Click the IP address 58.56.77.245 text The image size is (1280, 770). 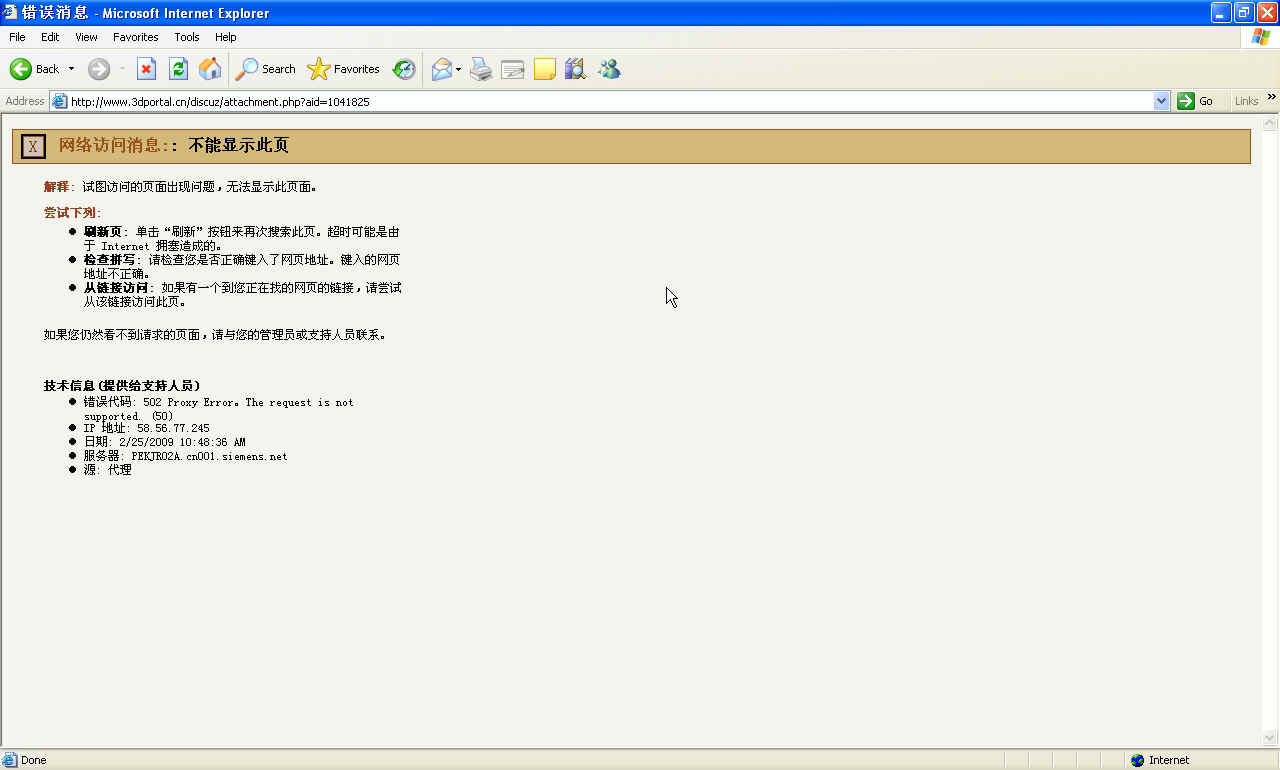click(173, 428)
